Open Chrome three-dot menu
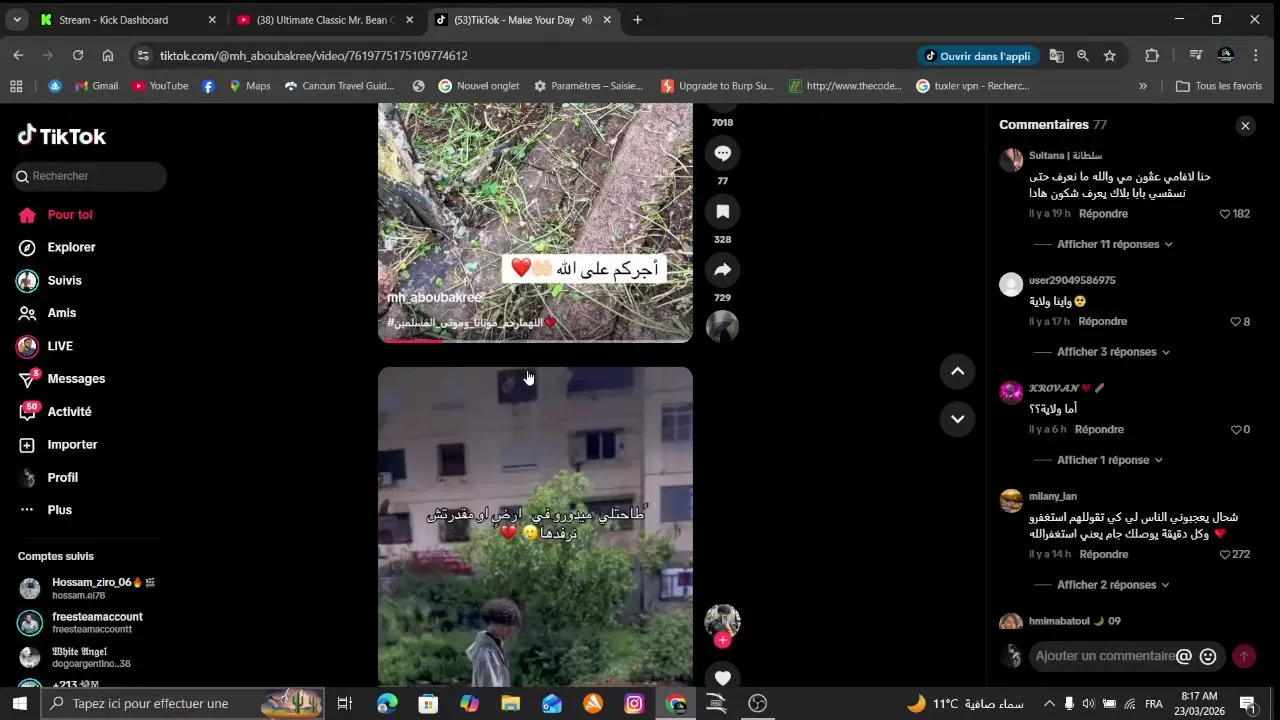 tap(1256, 56)
